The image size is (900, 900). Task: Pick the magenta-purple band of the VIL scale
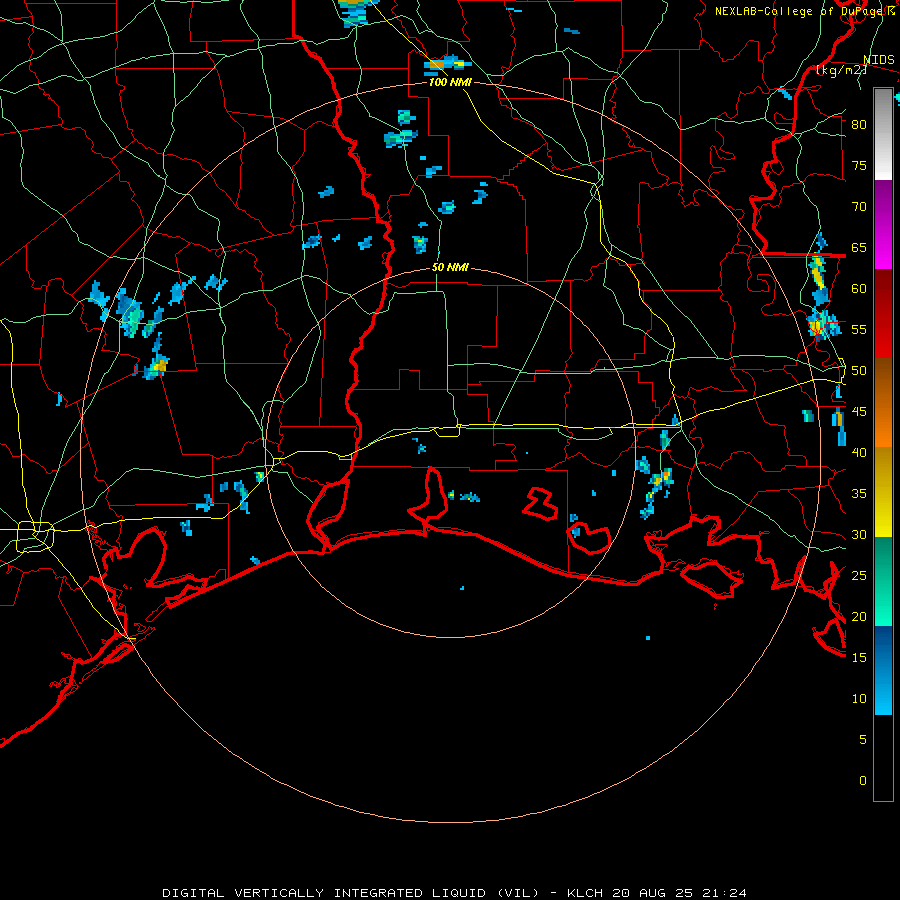(x=883, y=225)
